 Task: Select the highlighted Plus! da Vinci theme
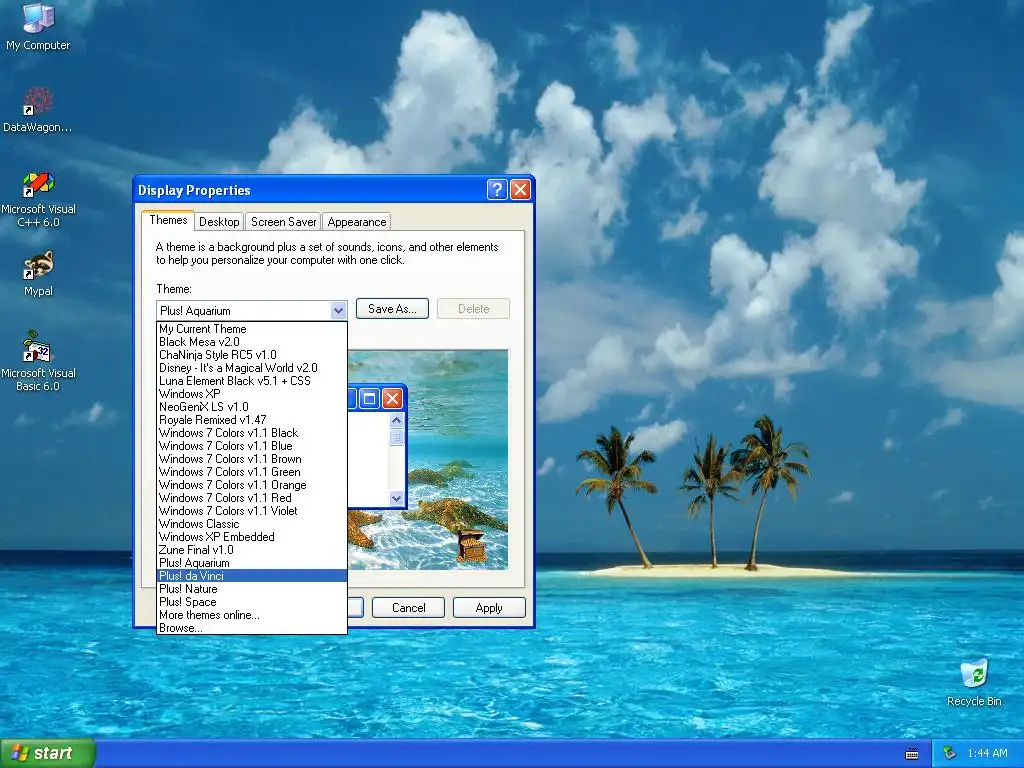point(252,576)
